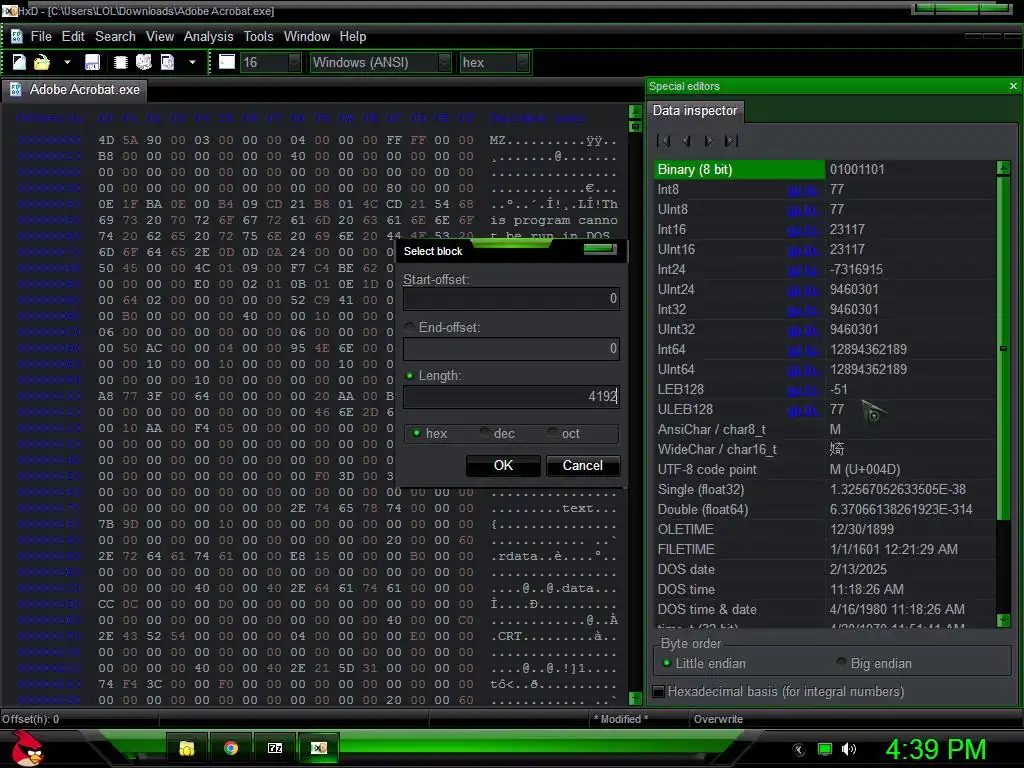Open File Explorer from the taskbar
The image size is (1024, 768).
pos(187,748)
